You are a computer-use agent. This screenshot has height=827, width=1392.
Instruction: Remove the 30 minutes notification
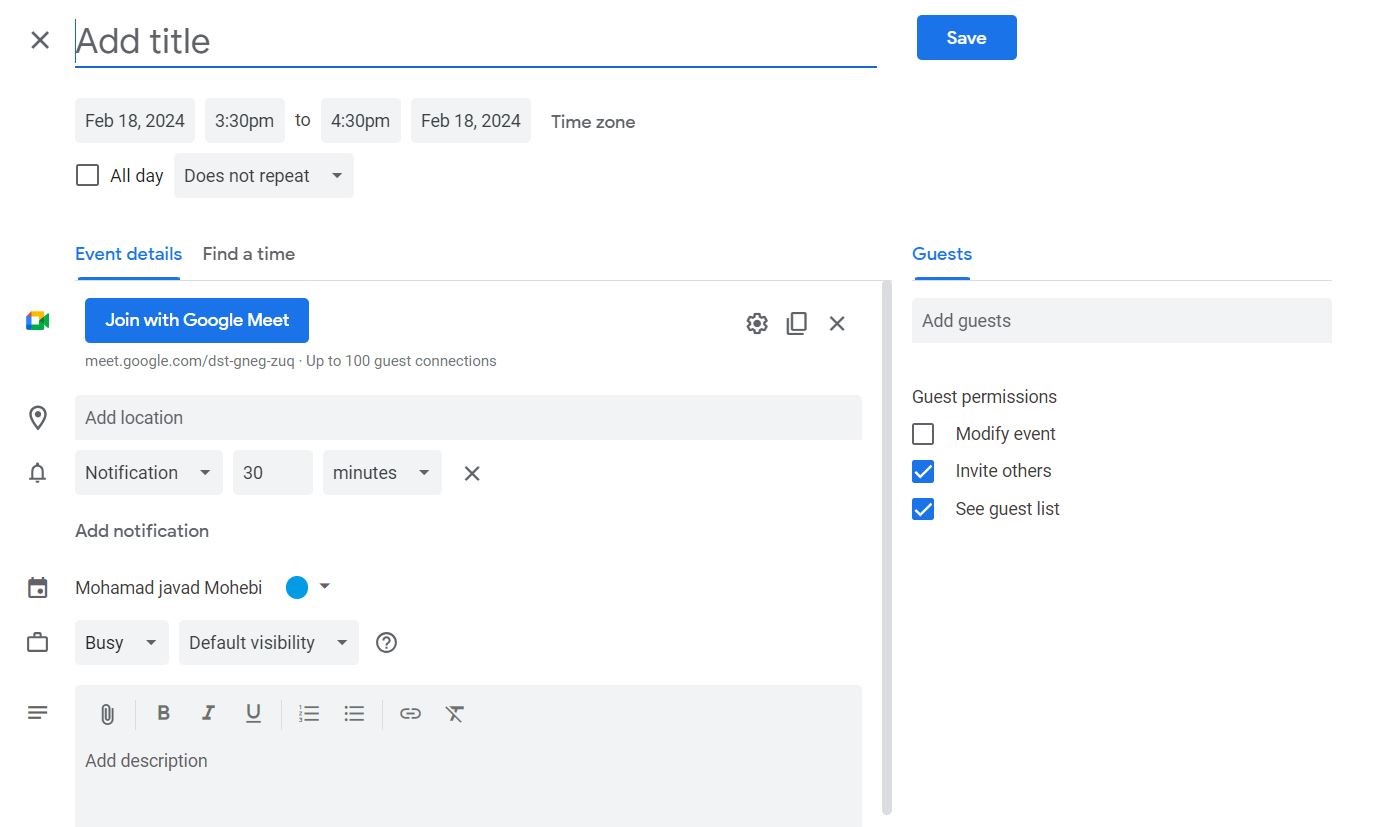[x=472, y=473]
